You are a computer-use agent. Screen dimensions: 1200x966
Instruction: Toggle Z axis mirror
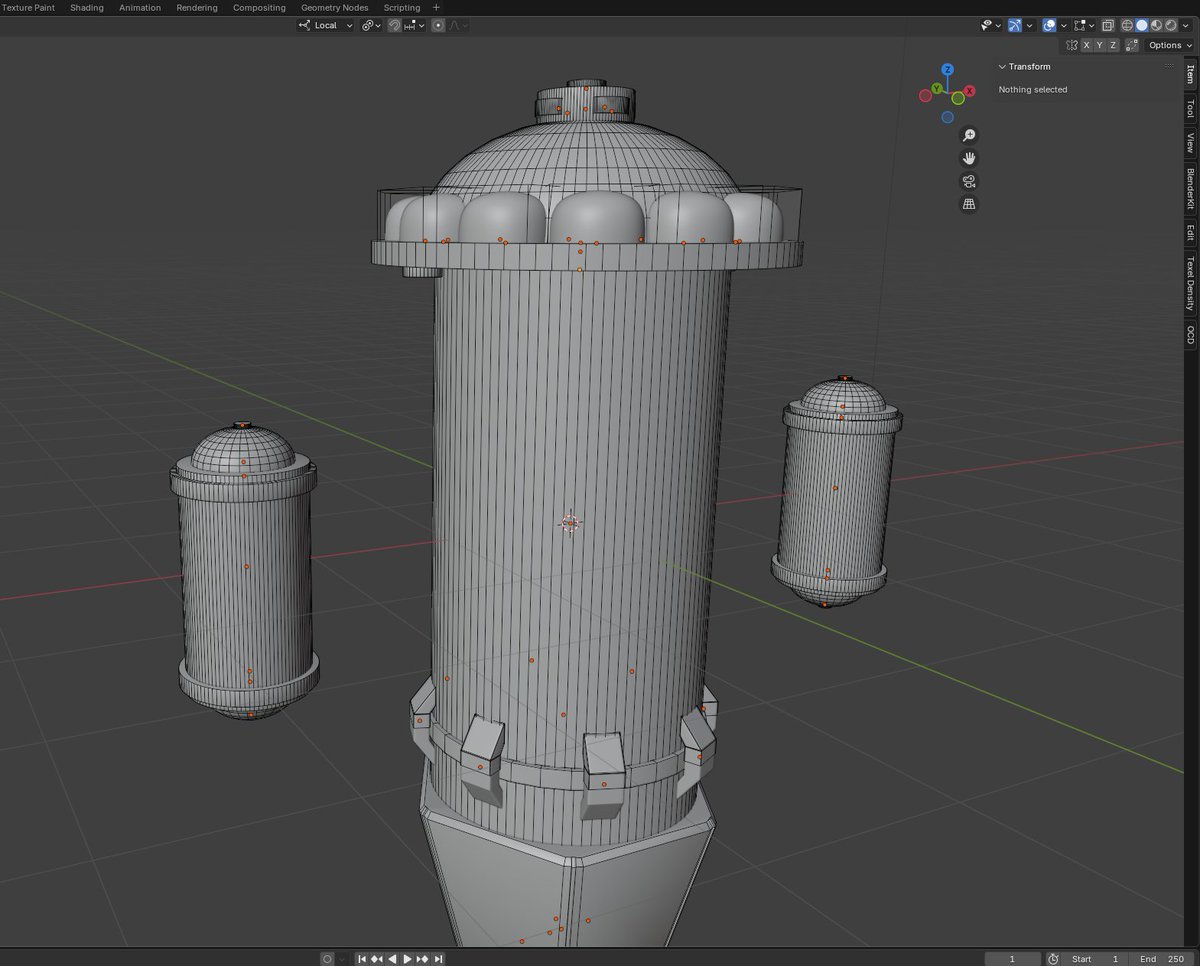1113,45
